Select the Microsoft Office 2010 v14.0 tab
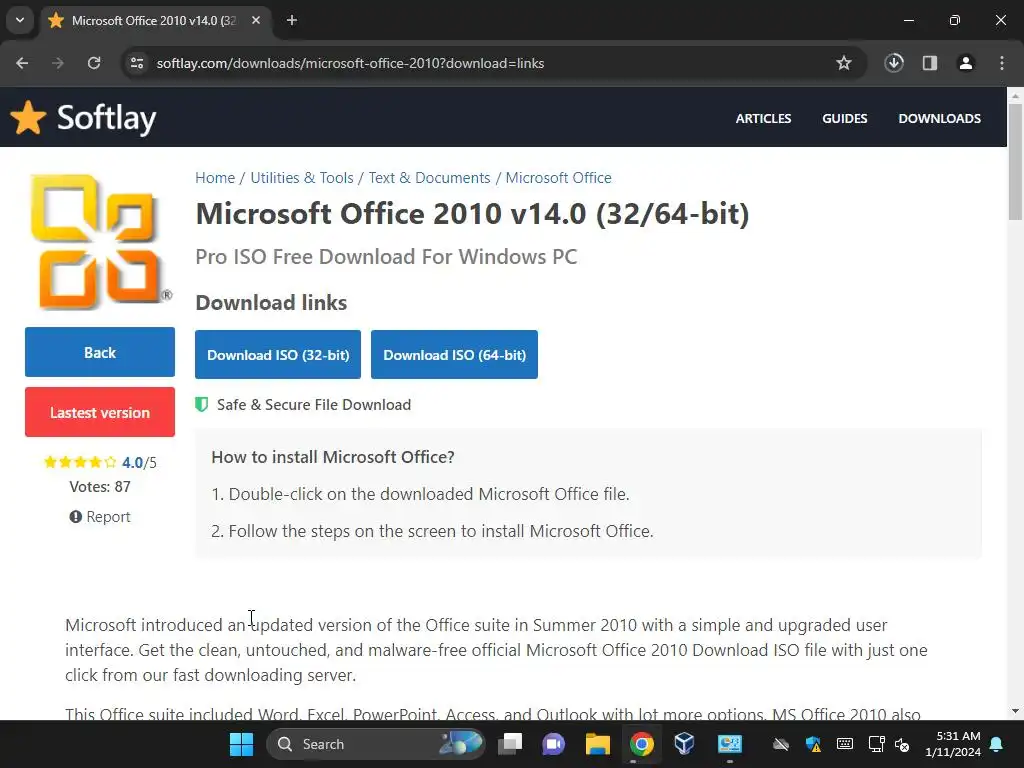 coord(155,20)
